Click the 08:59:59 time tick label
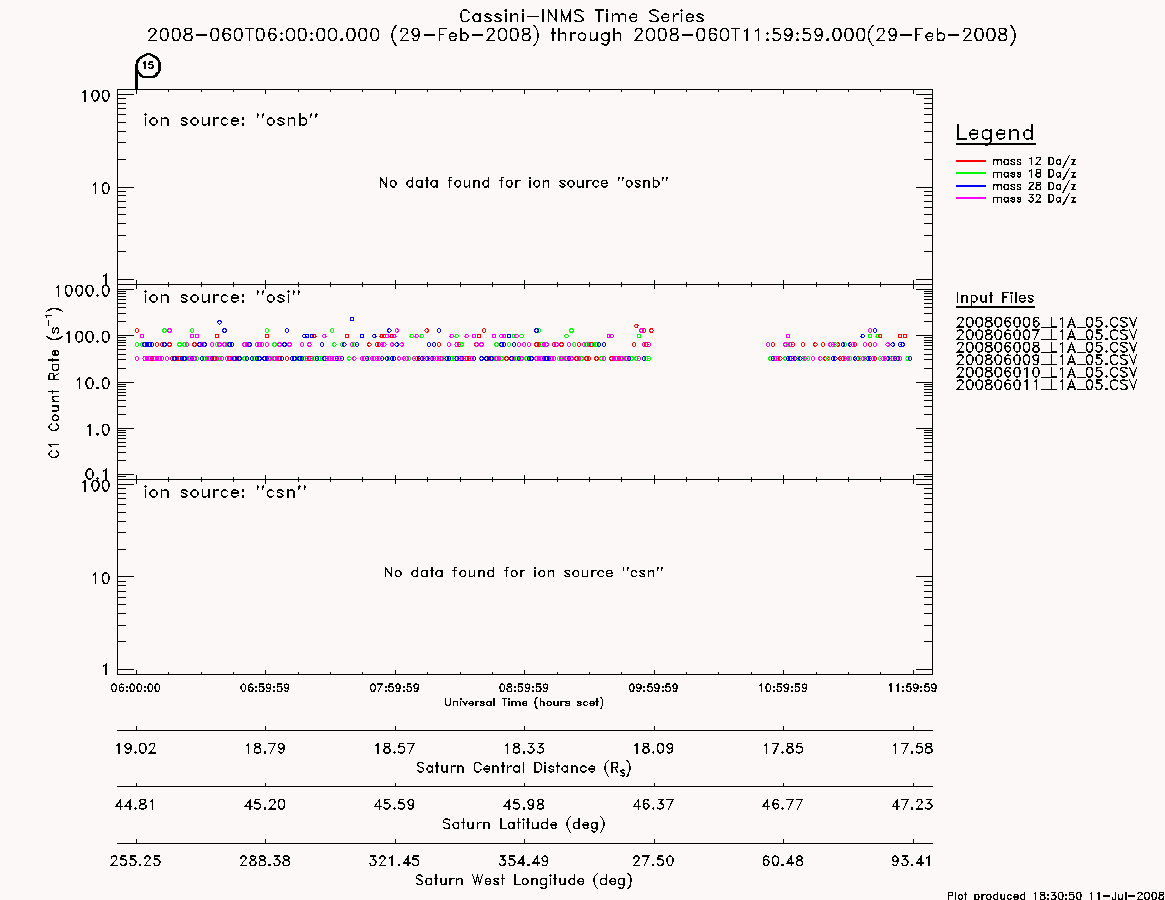 [524, 688]
